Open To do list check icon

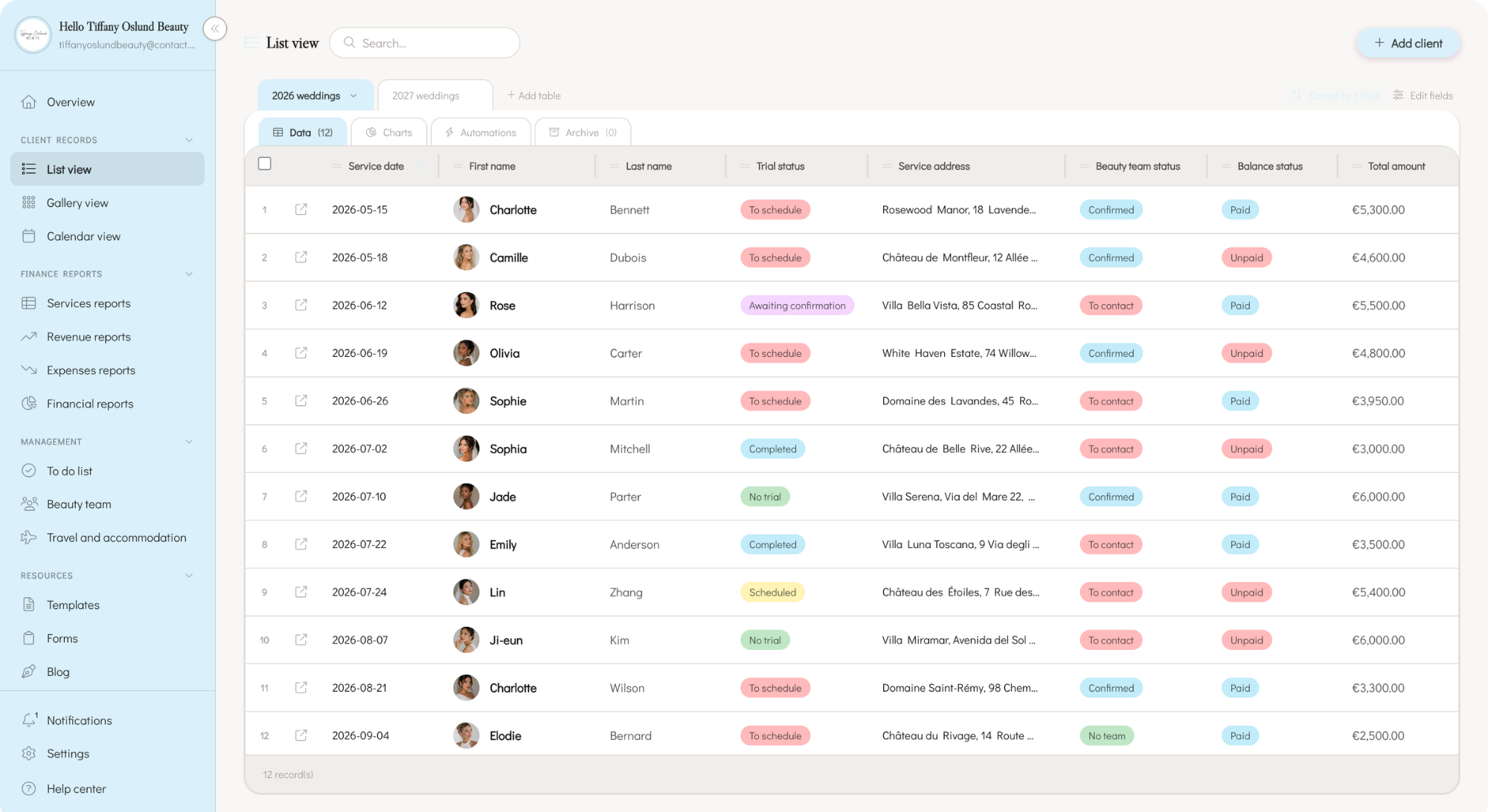pos(29,471)
